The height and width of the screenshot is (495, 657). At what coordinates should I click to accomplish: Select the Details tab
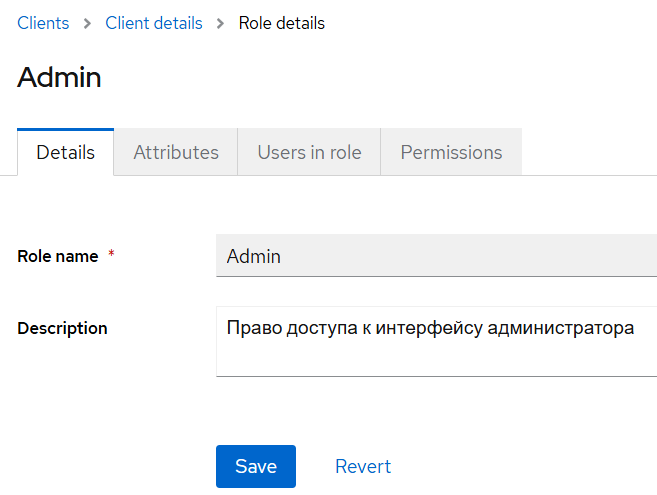click(x=66, y=153)
